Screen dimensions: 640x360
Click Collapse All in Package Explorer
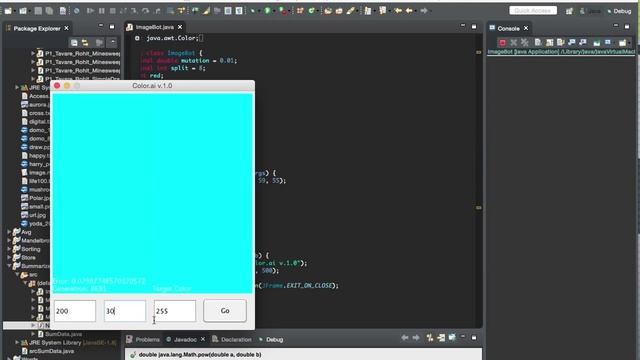click(74, 42)
